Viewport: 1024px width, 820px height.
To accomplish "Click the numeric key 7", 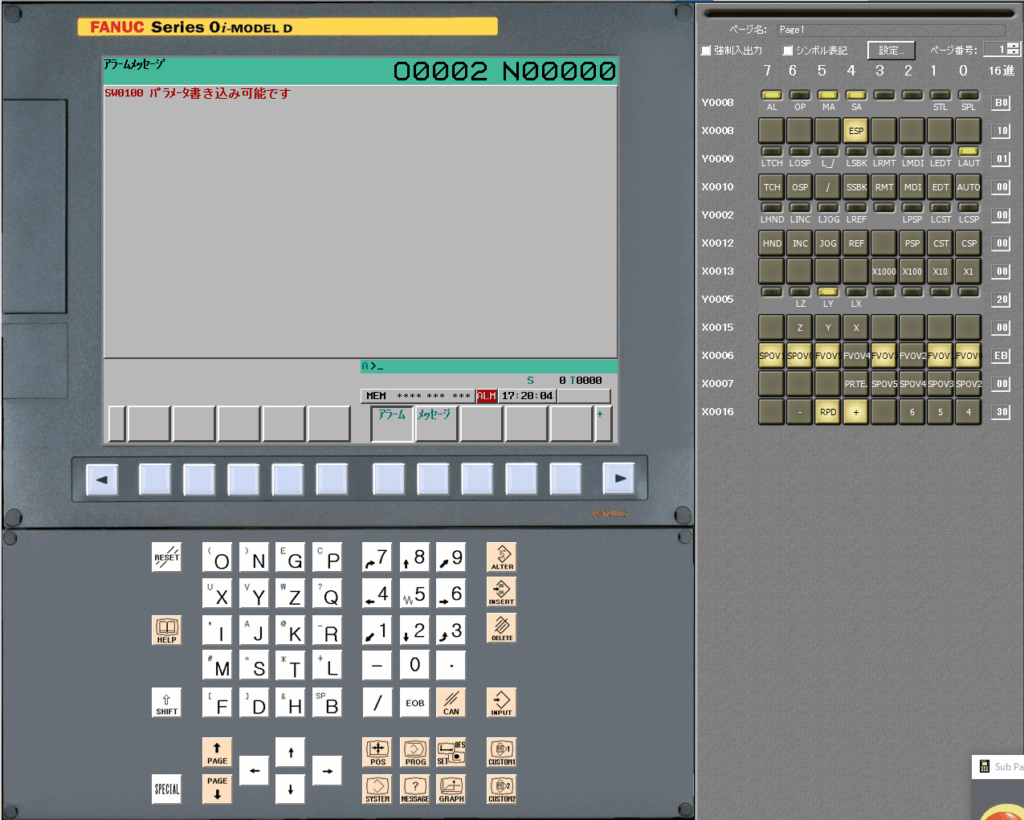I will [377, 557].
